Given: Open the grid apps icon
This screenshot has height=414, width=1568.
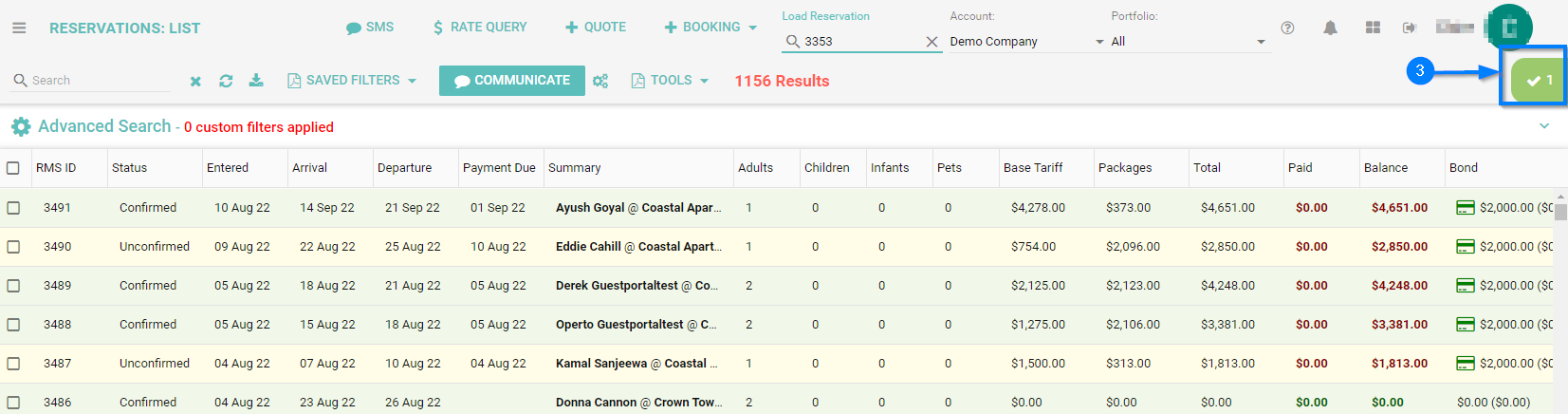Looking at the screenshot, I should pyautogui.click(x=1373, y=28).
